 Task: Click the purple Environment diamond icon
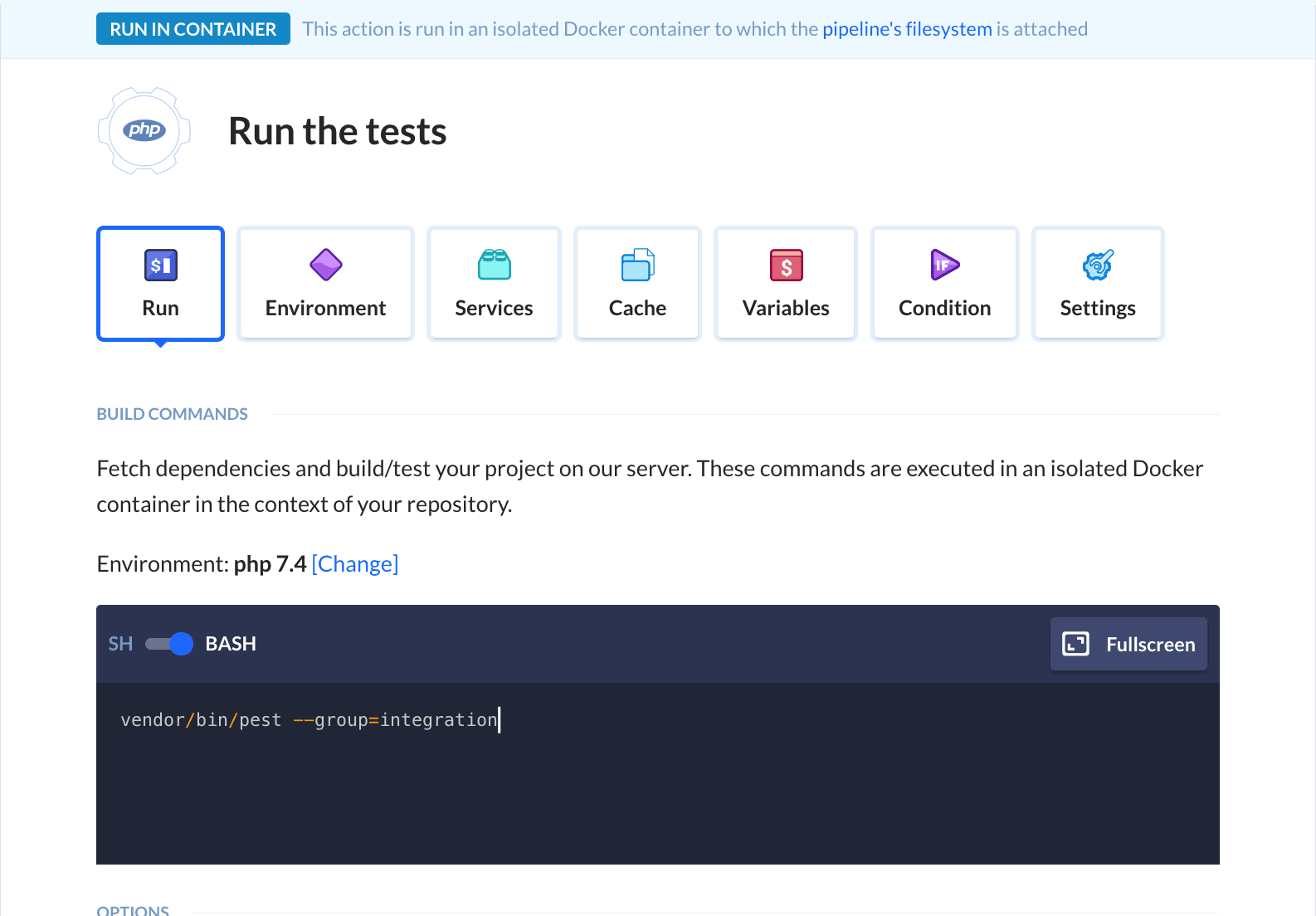[325, 266]
